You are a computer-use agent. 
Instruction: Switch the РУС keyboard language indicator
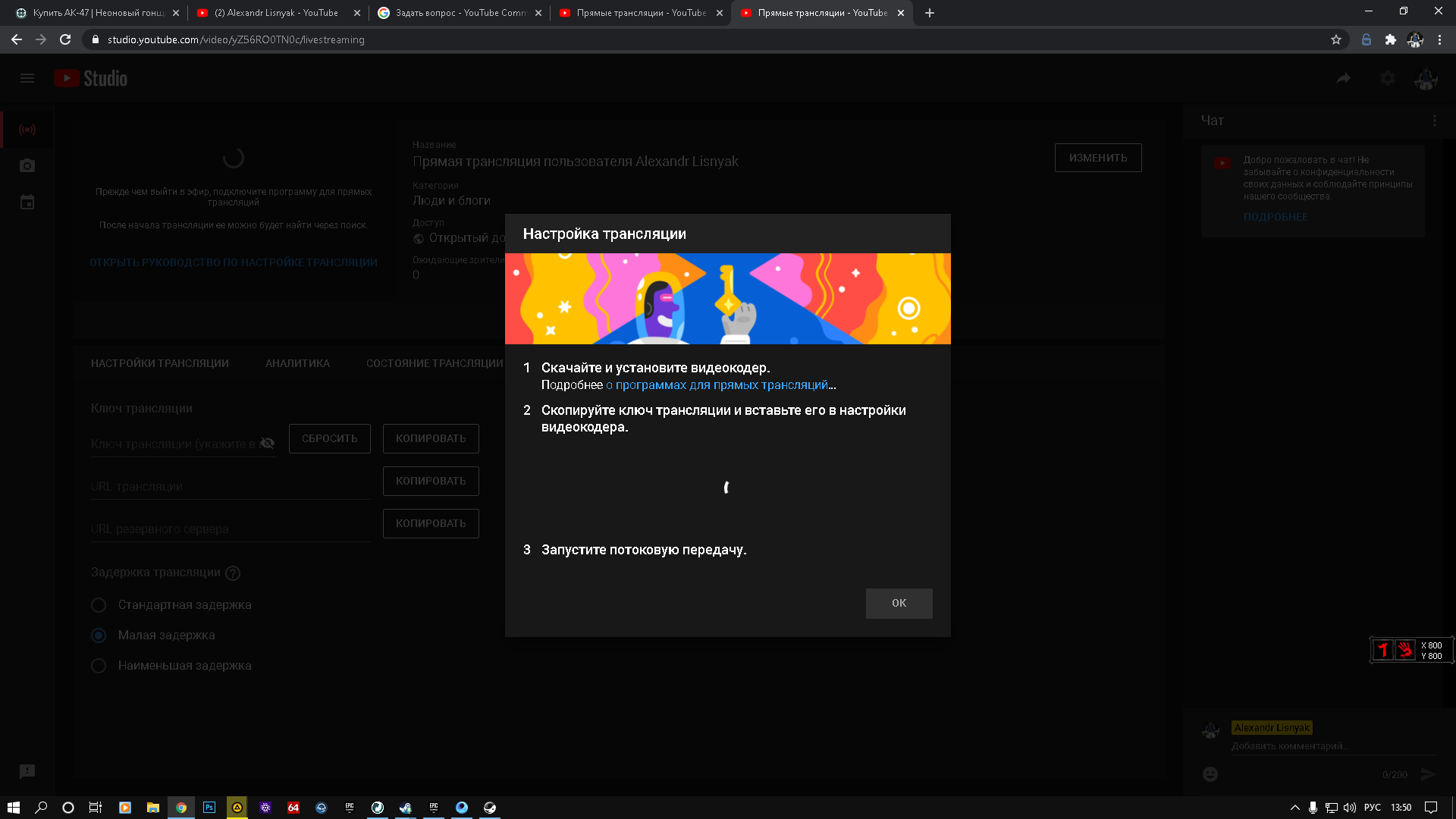tap(1373, 808)
